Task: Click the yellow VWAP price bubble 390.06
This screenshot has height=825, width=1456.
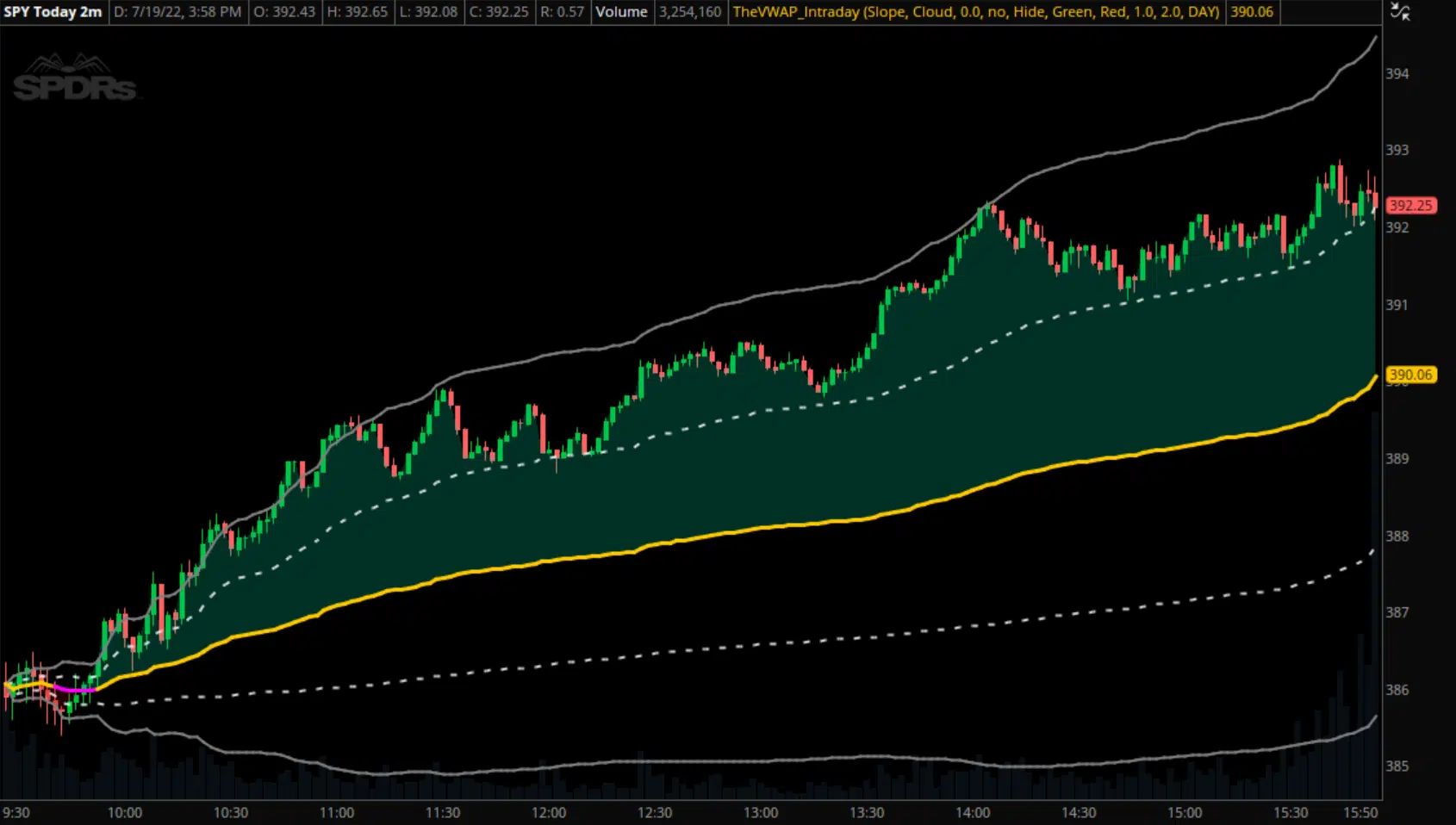Action: (x=1411, y=375)
